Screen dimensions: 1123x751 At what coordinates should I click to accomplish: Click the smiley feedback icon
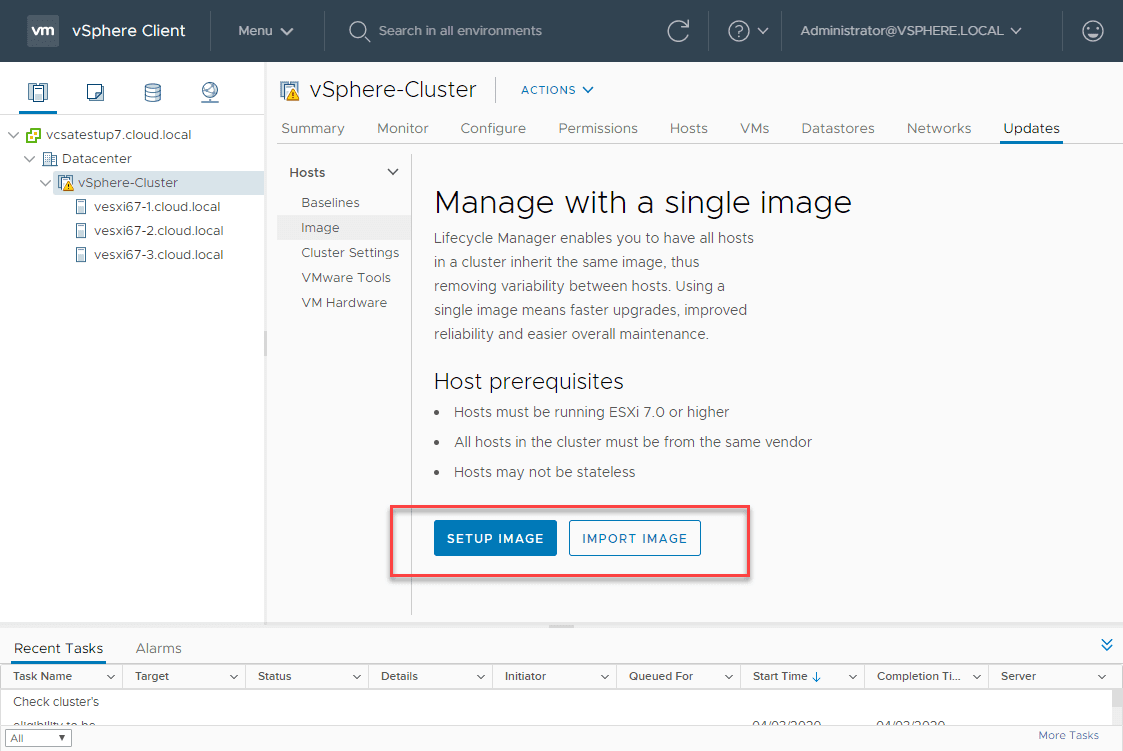click(1092, 31)
